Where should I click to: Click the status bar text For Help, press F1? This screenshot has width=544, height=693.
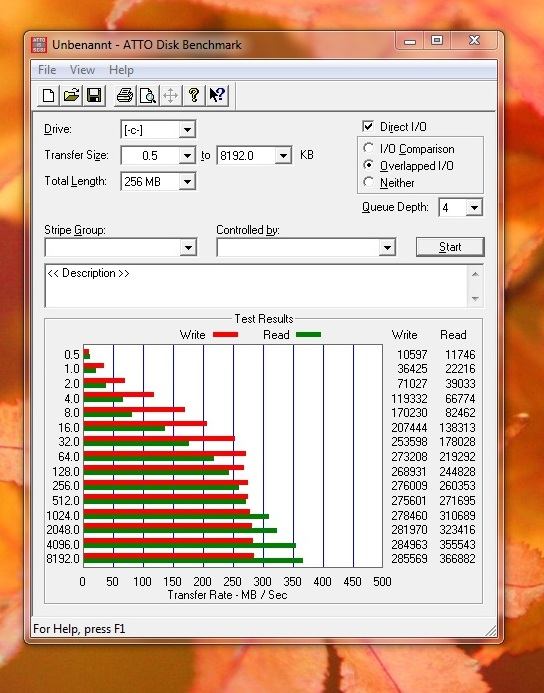pos(79,628)
